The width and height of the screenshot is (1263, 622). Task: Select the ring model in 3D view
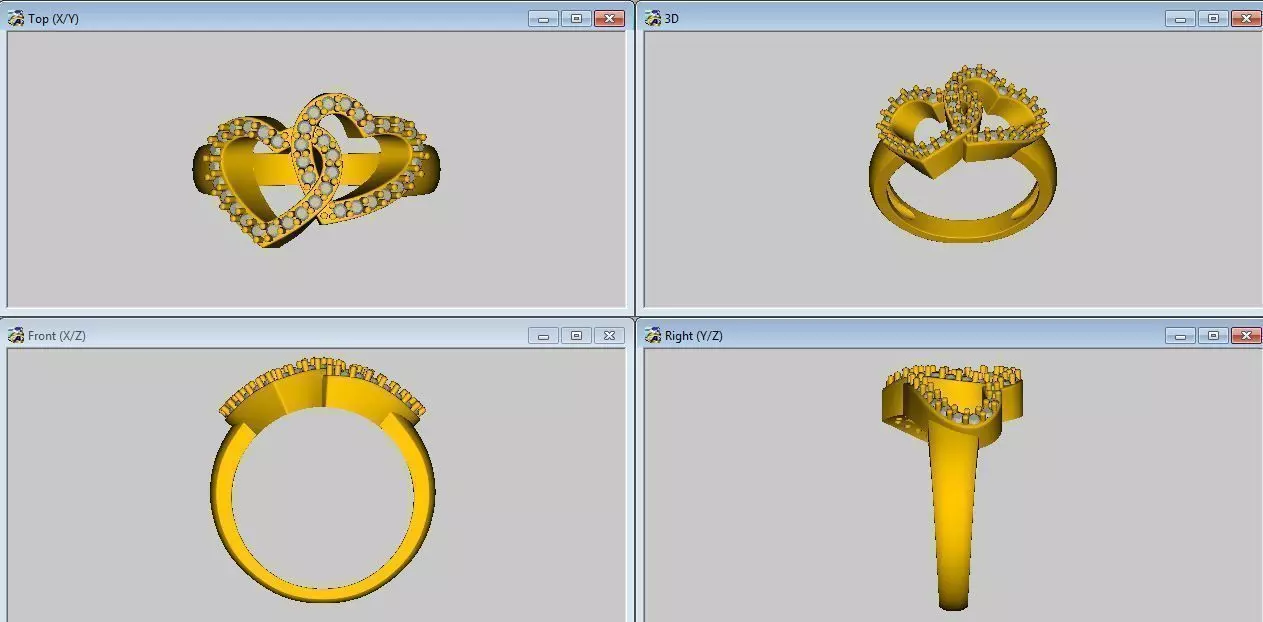962,155
